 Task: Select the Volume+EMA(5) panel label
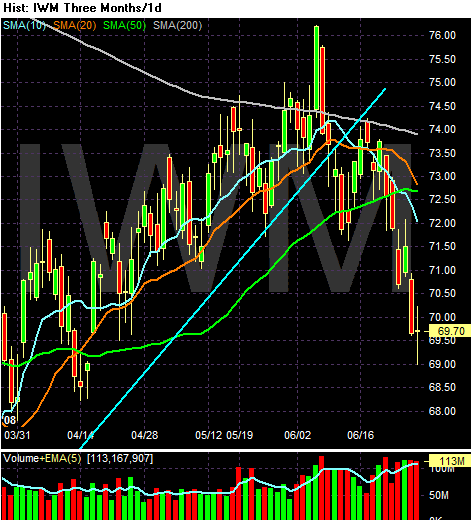click(42, 459)
